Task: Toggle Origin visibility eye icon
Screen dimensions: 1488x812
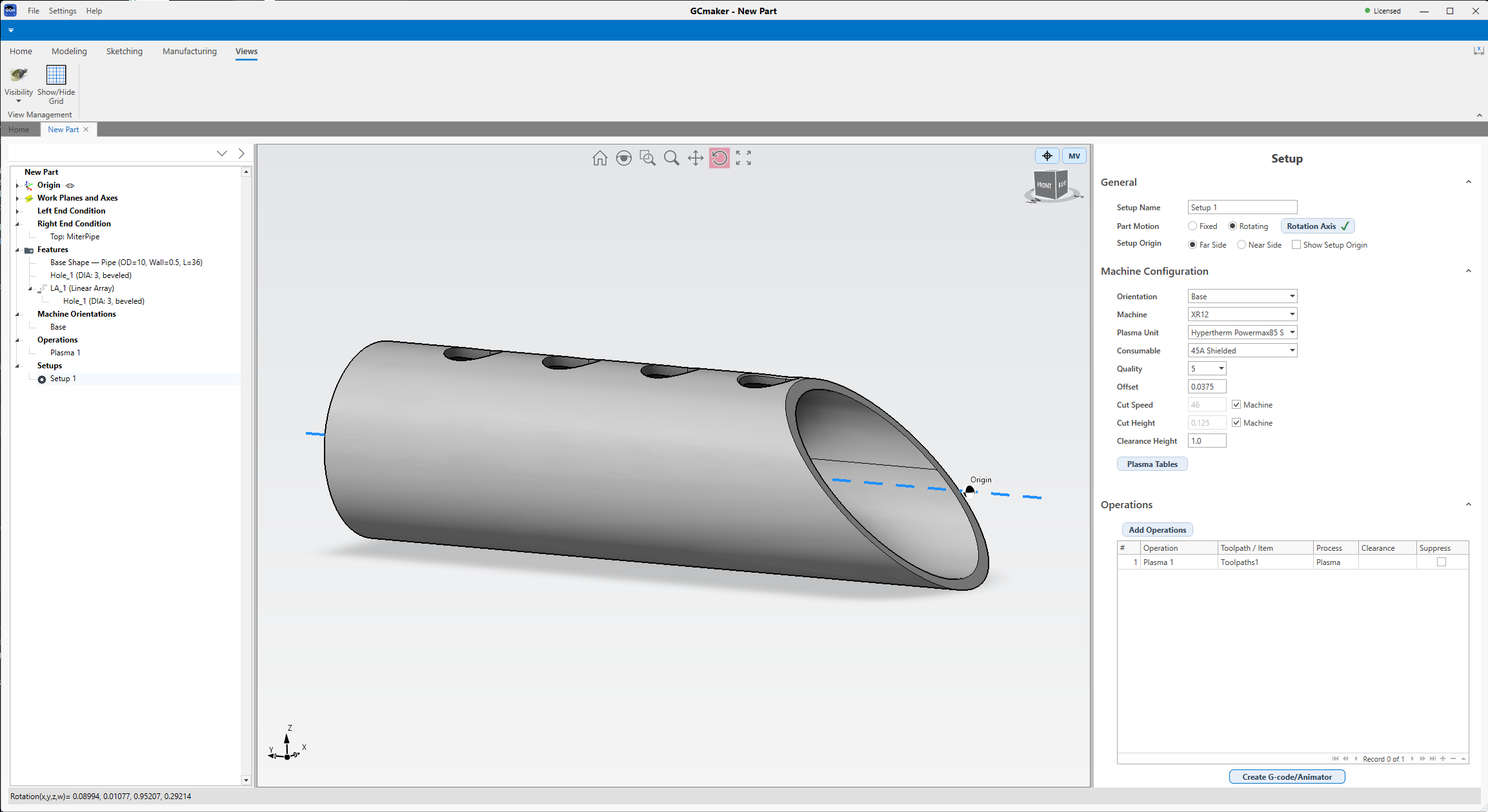Action: click(x=70, y=186)
